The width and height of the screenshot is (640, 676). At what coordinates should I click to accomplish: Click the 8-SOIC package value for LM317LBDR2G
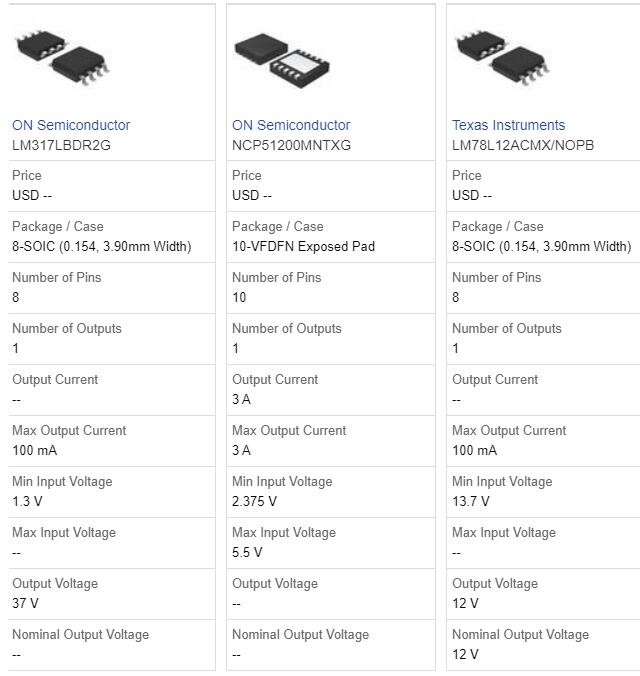[101, 246]
